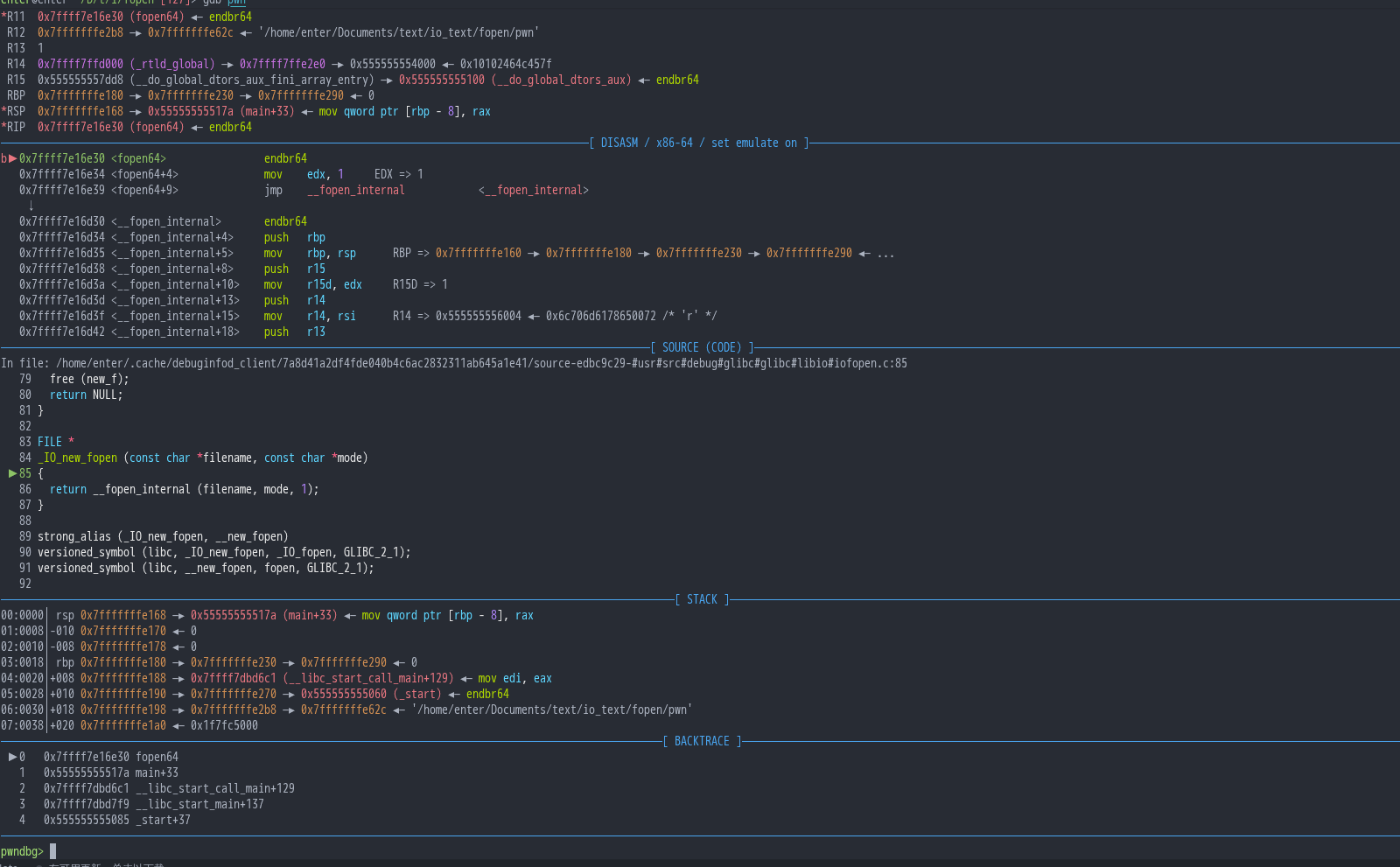Click the 'push r13' instruction
The height and width of the screenshot is (867, 1400).
pyautogui.click(x=295, y=332)
